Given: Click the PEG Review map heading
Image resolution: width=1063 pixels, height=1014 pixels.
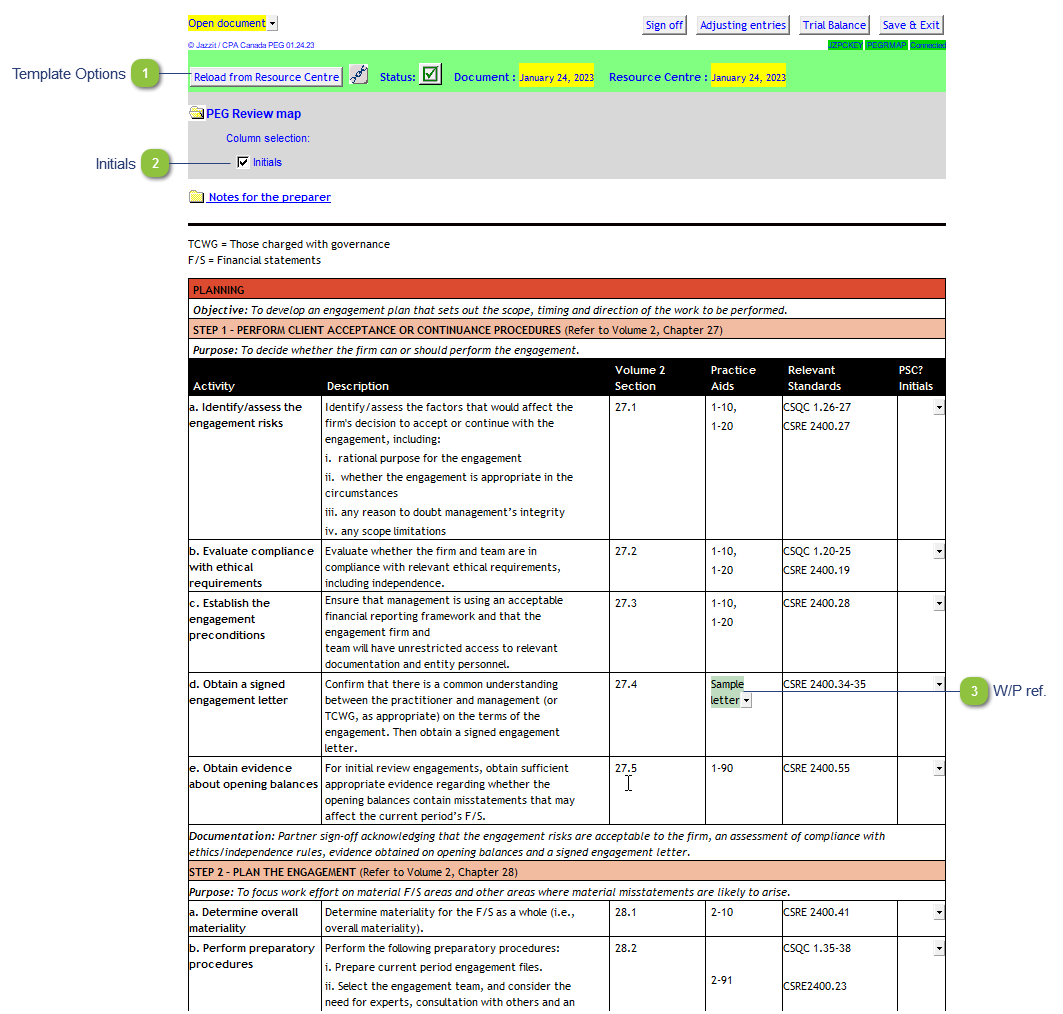Looking at the screenshot, I should pyautogui.click(x=254, y=114).
